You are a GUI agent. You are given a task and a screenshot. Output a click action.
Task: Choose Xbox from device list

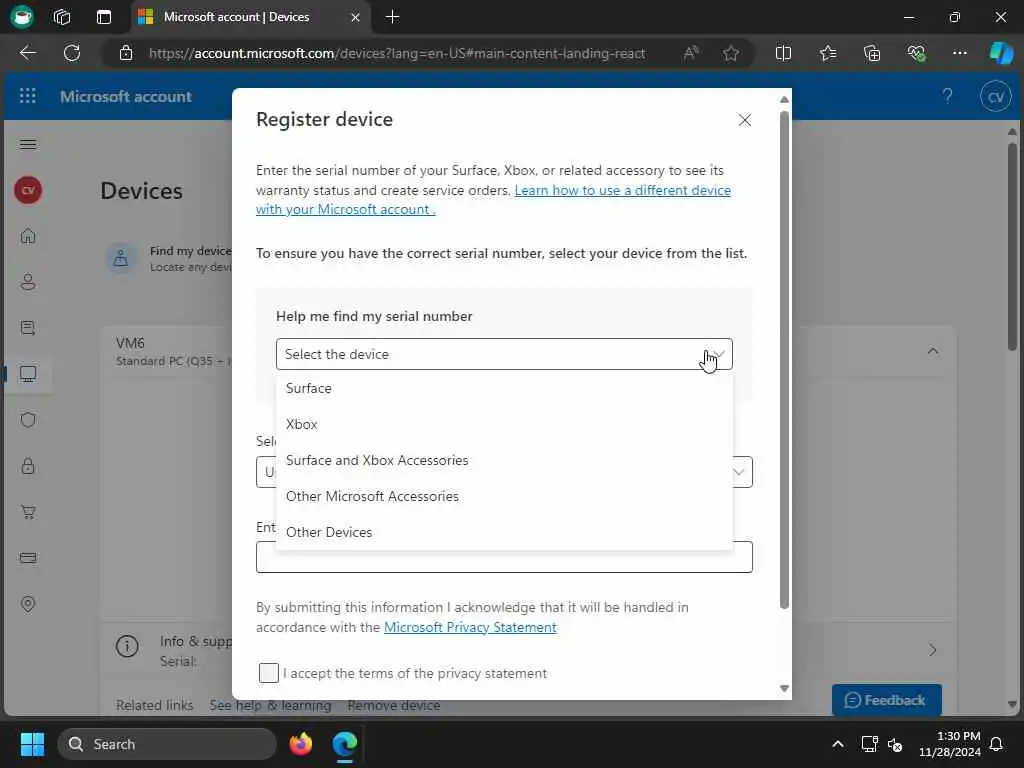[x=504, y=424]
